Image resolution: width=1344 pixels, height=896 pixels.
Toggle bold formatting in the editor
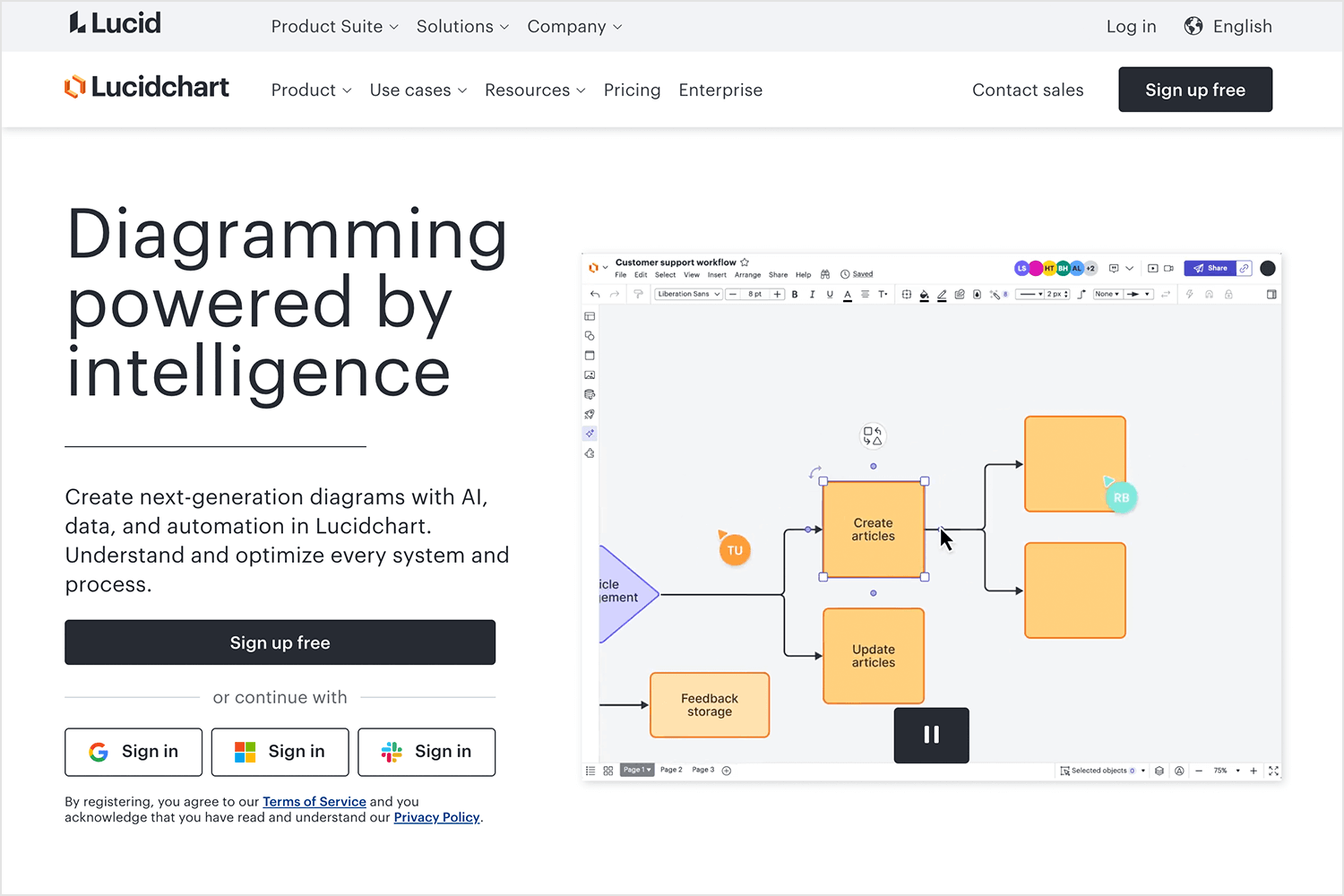coord(795,294)
